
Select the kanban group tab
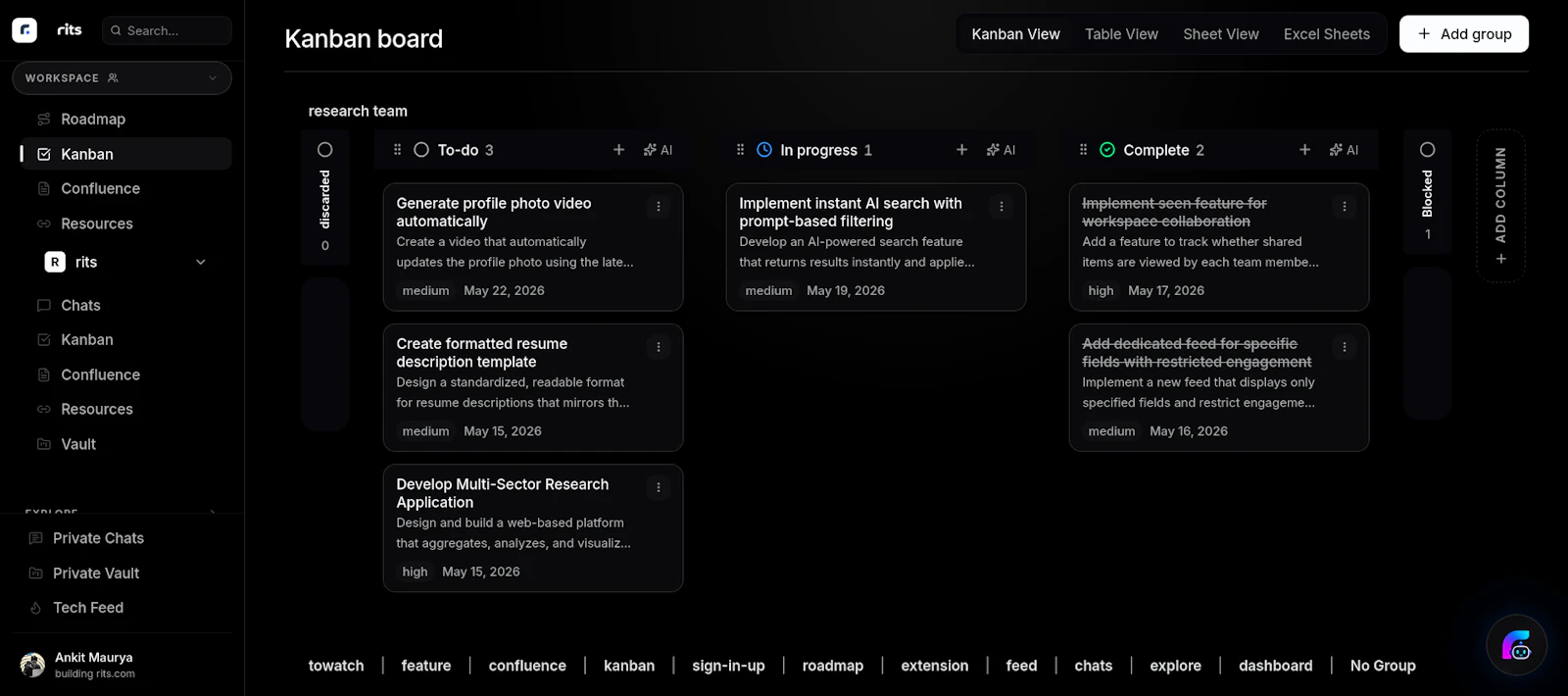tap(629, 666)
